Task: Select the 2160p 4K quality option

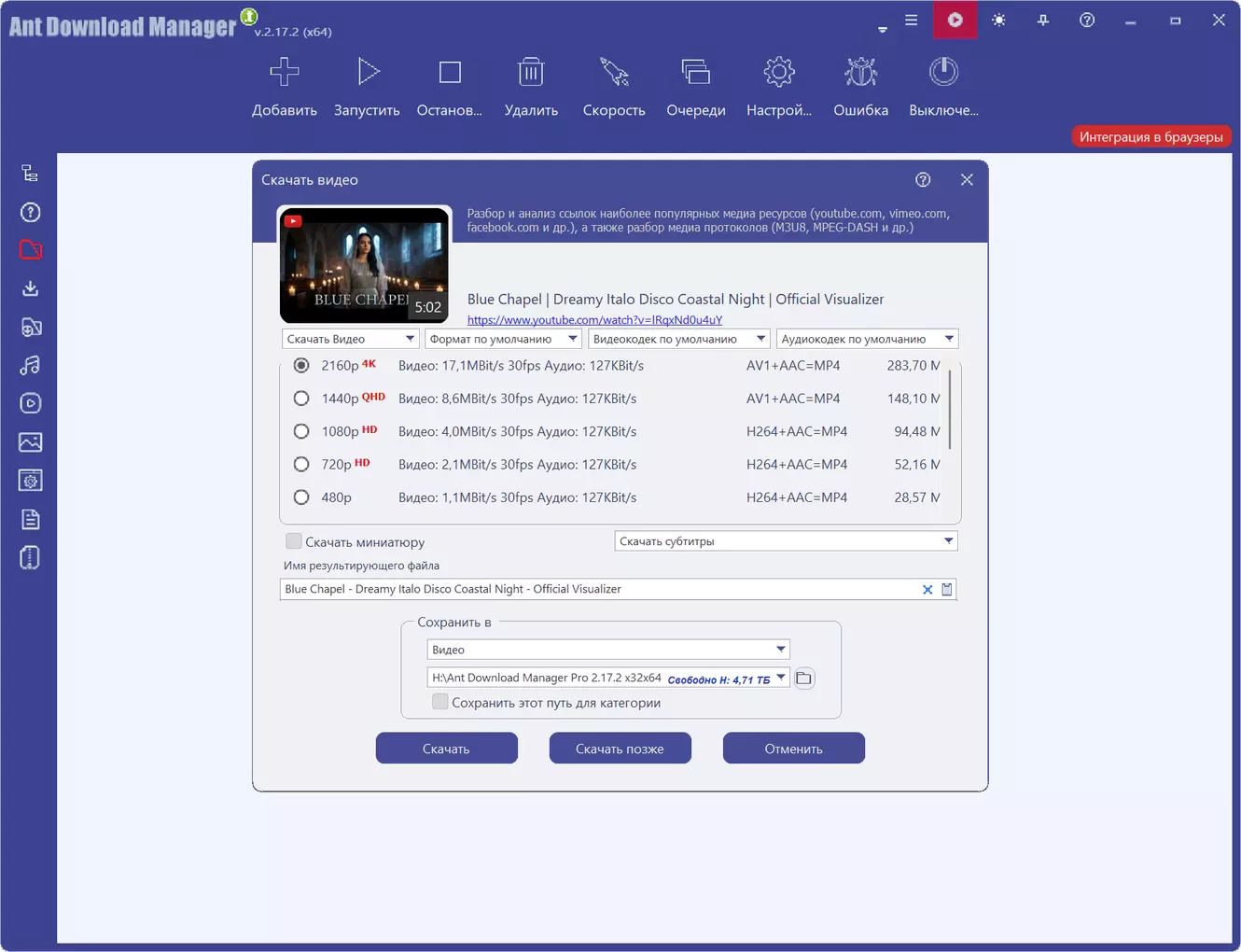Action: (301, 366)
